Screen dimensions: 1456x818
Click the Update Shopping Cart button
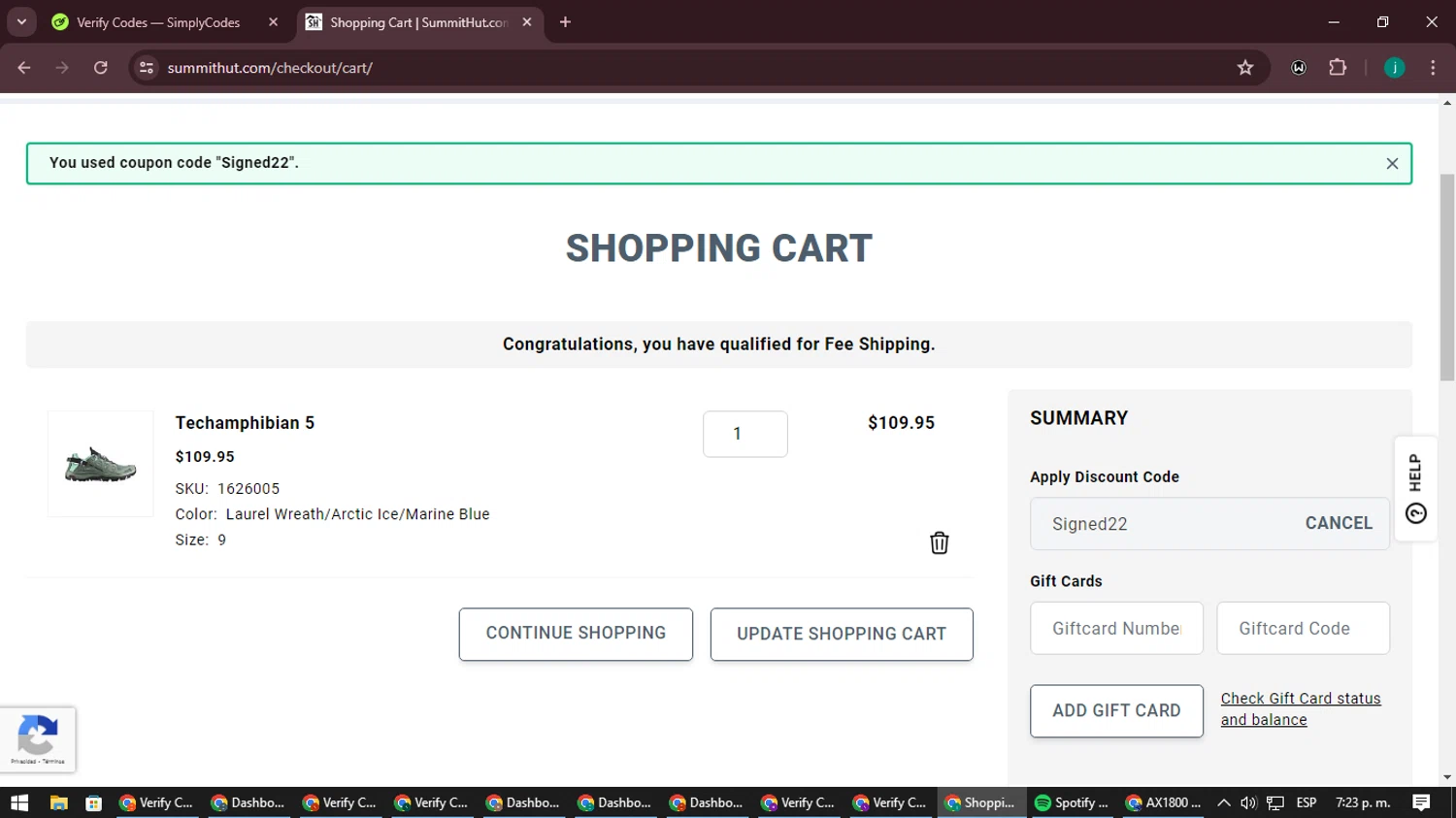841,635
